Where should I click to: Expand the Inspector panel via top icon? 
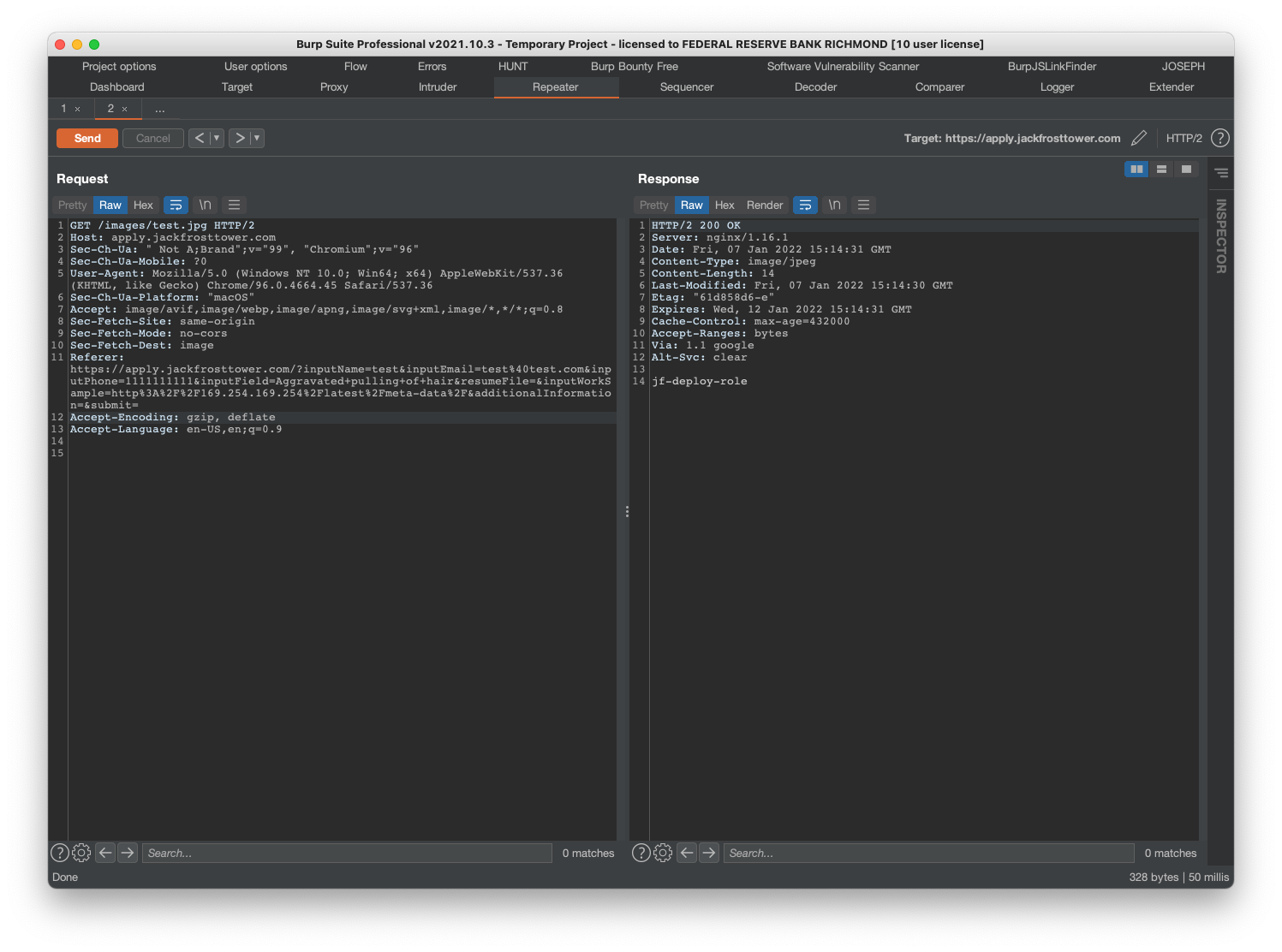click(x=1221, y=173)
